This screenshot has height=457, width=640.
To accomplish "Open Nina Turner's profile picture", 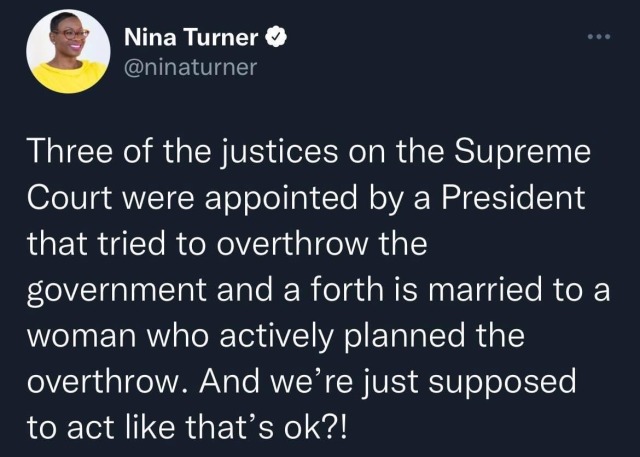I will click(68, 52).
